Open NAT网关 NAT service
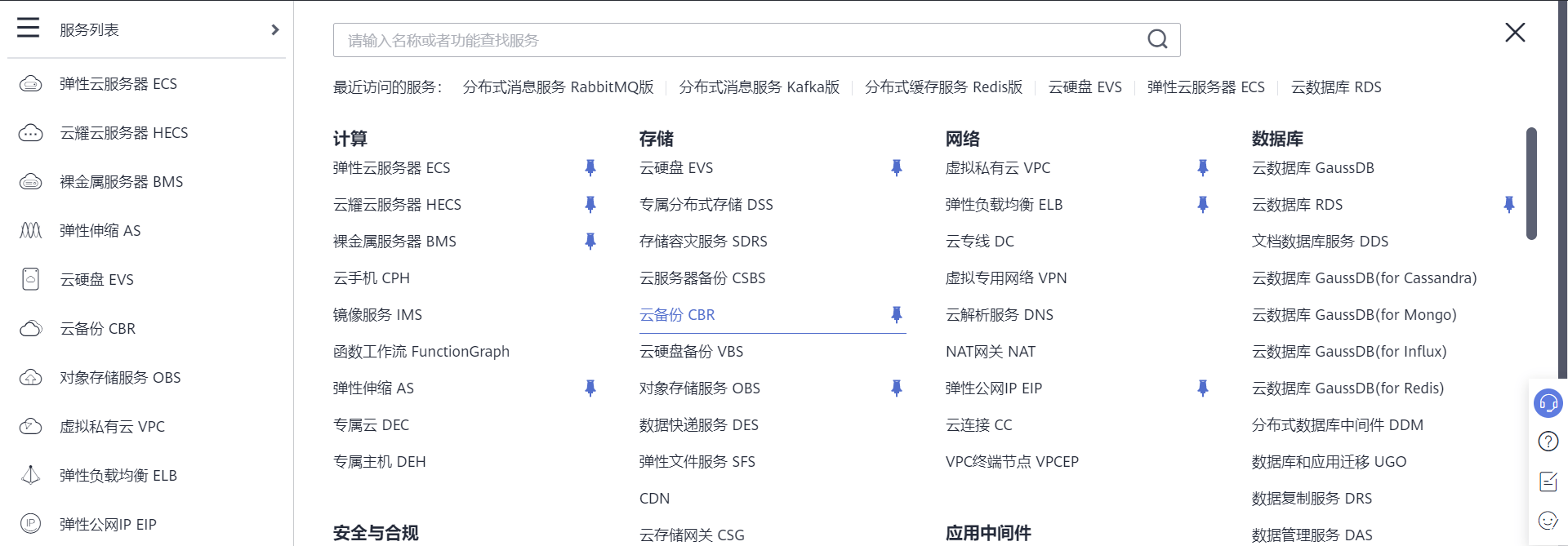This screenshot has width=1568, height=546. [991, 352]
